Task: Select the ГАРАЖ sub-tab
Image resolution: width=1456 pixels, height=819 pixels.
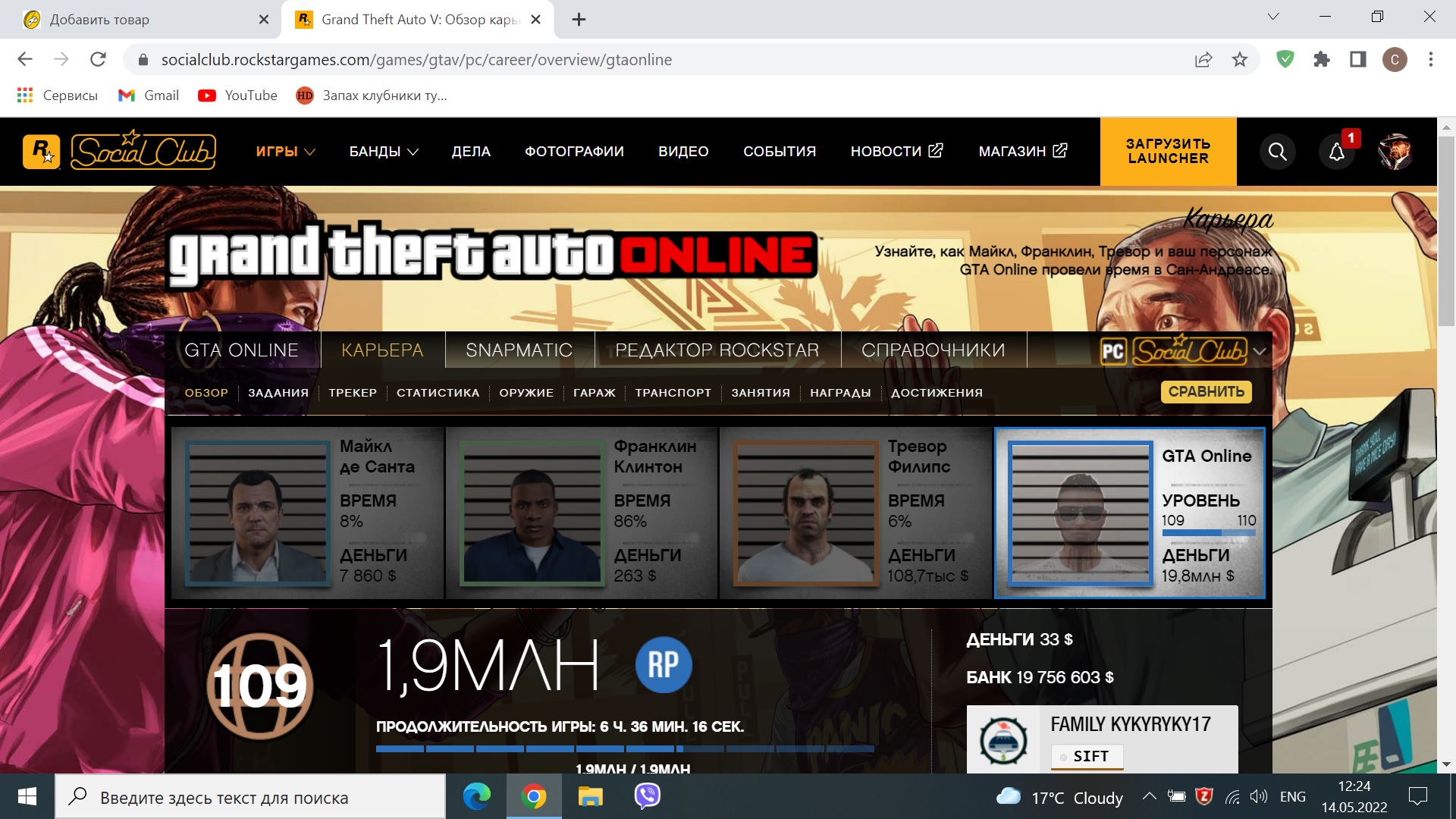Action: pos(595,393)
